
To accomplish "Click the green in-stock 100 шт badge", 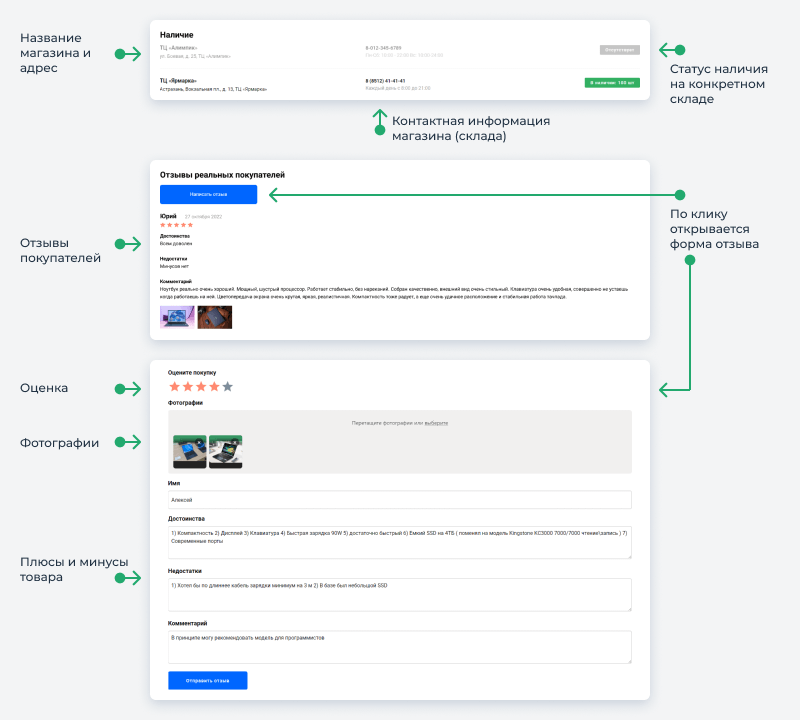I will (x=612, y=83).
